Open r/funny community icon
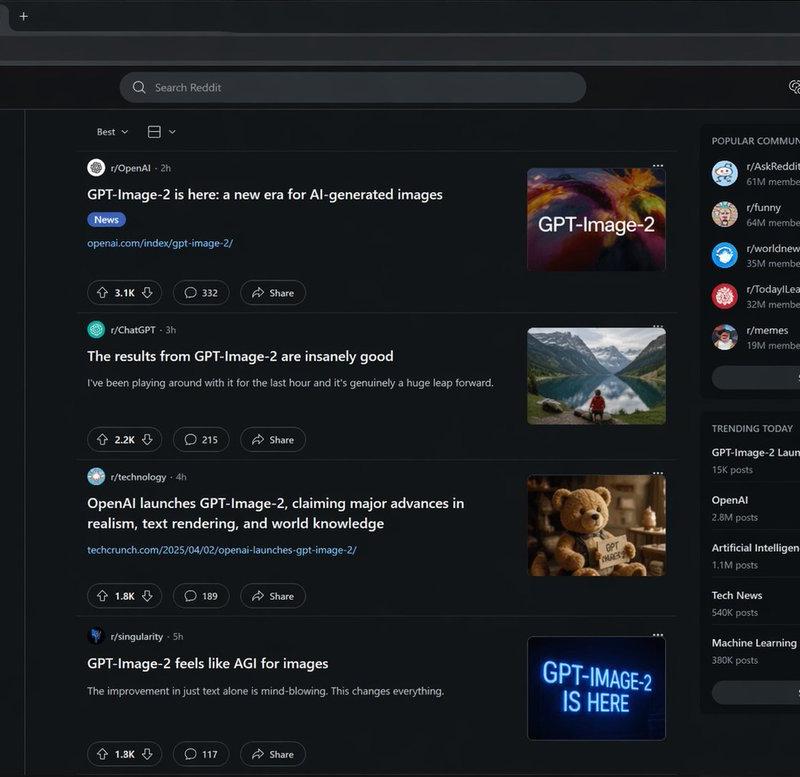Image resolution: width=800 pixels, height=777 pixels. (x=724, y=214)
